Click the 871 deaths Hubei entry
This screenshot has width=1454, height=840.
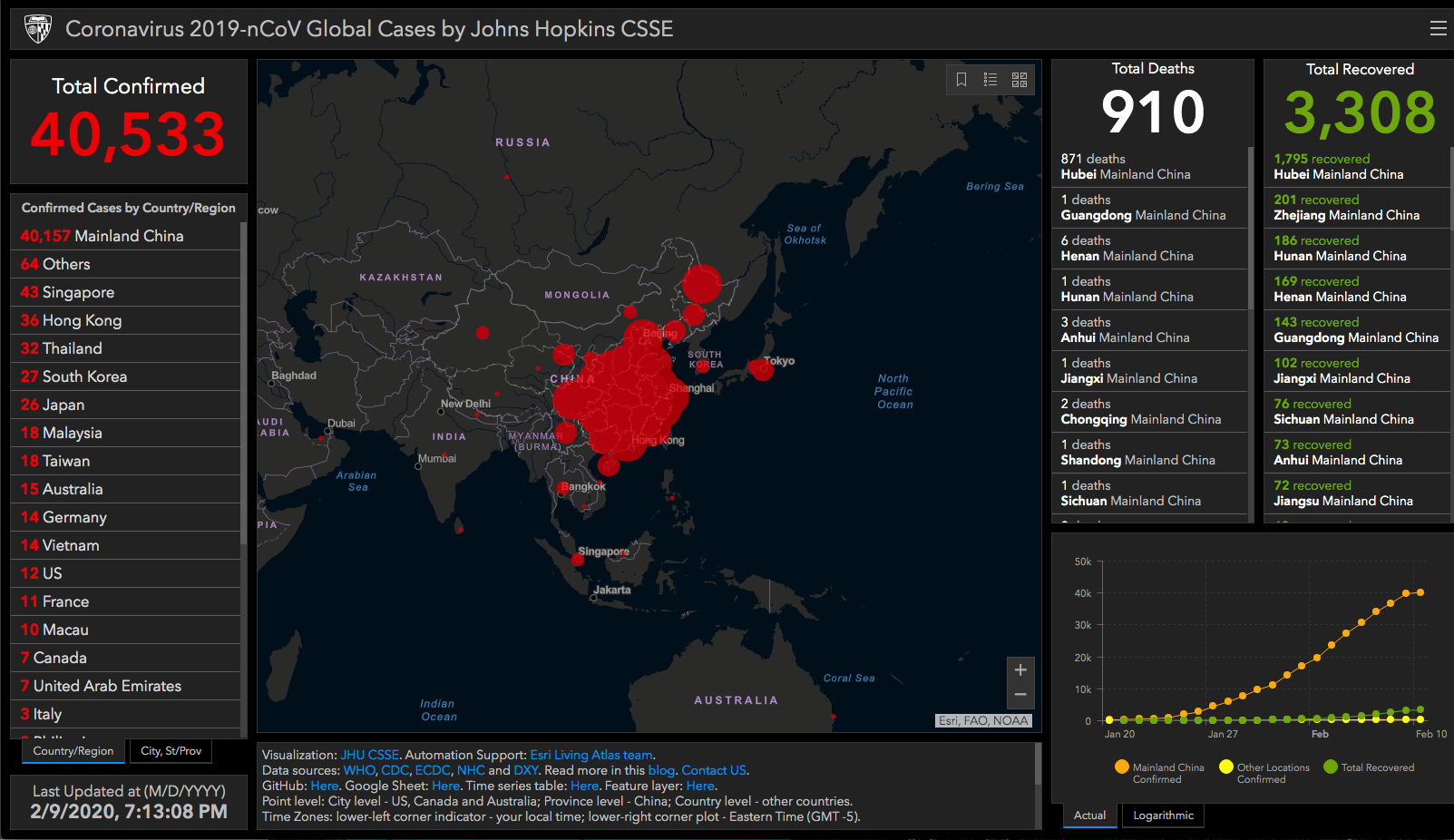click(1150, 167)
